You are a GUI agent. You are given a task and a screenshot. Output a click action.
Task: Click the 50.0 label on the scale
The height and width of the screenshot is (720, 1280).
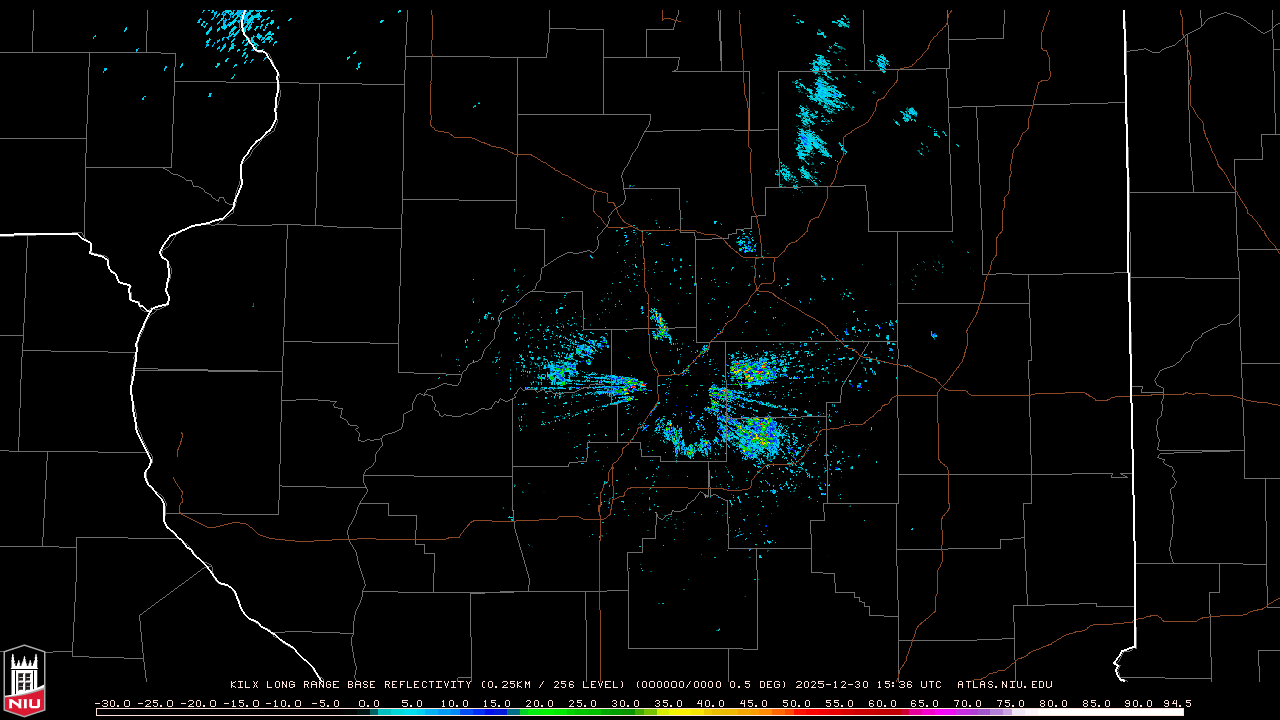coord(796,703)
